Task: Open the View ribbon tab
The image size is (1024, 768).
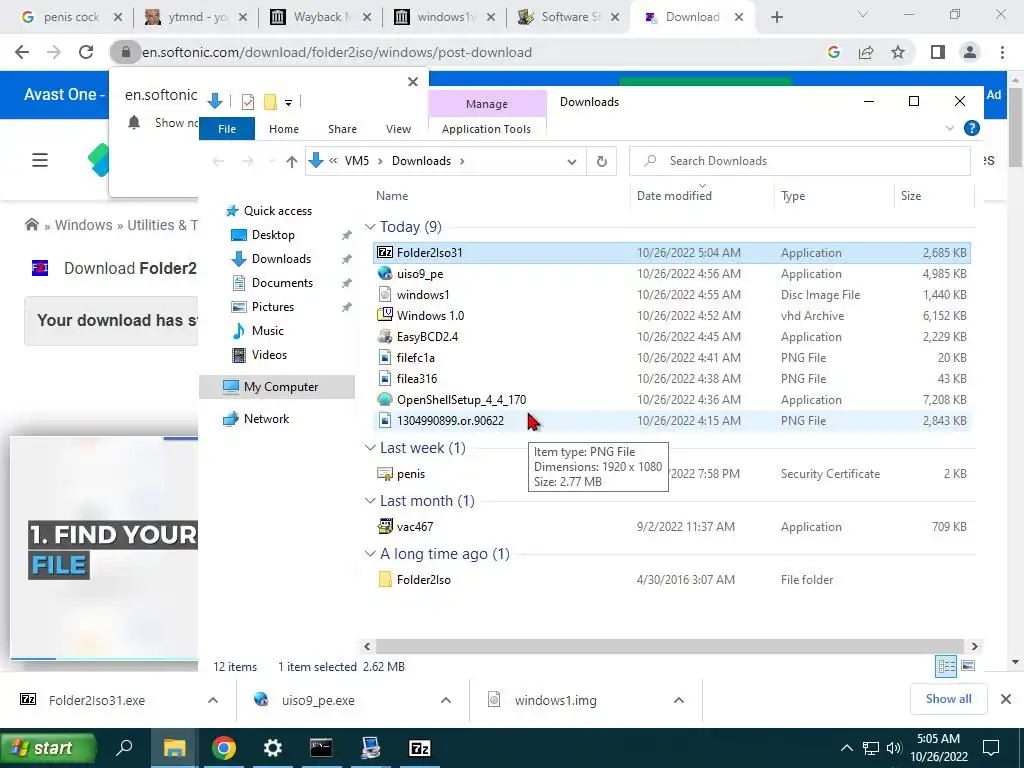Action: click(x=398, y=129)
